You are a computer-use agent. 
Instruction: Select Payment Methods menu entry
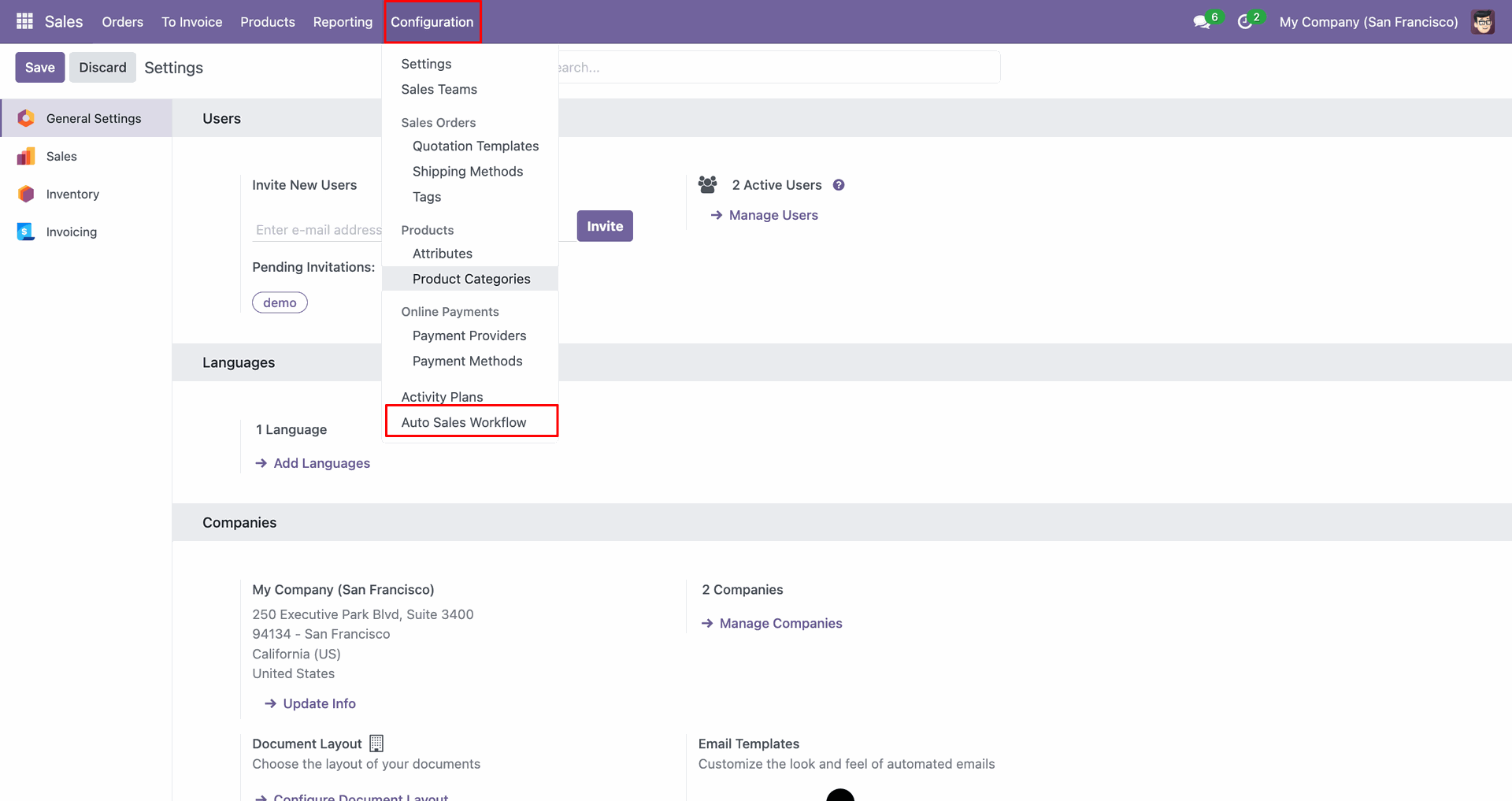pos(470,361)
